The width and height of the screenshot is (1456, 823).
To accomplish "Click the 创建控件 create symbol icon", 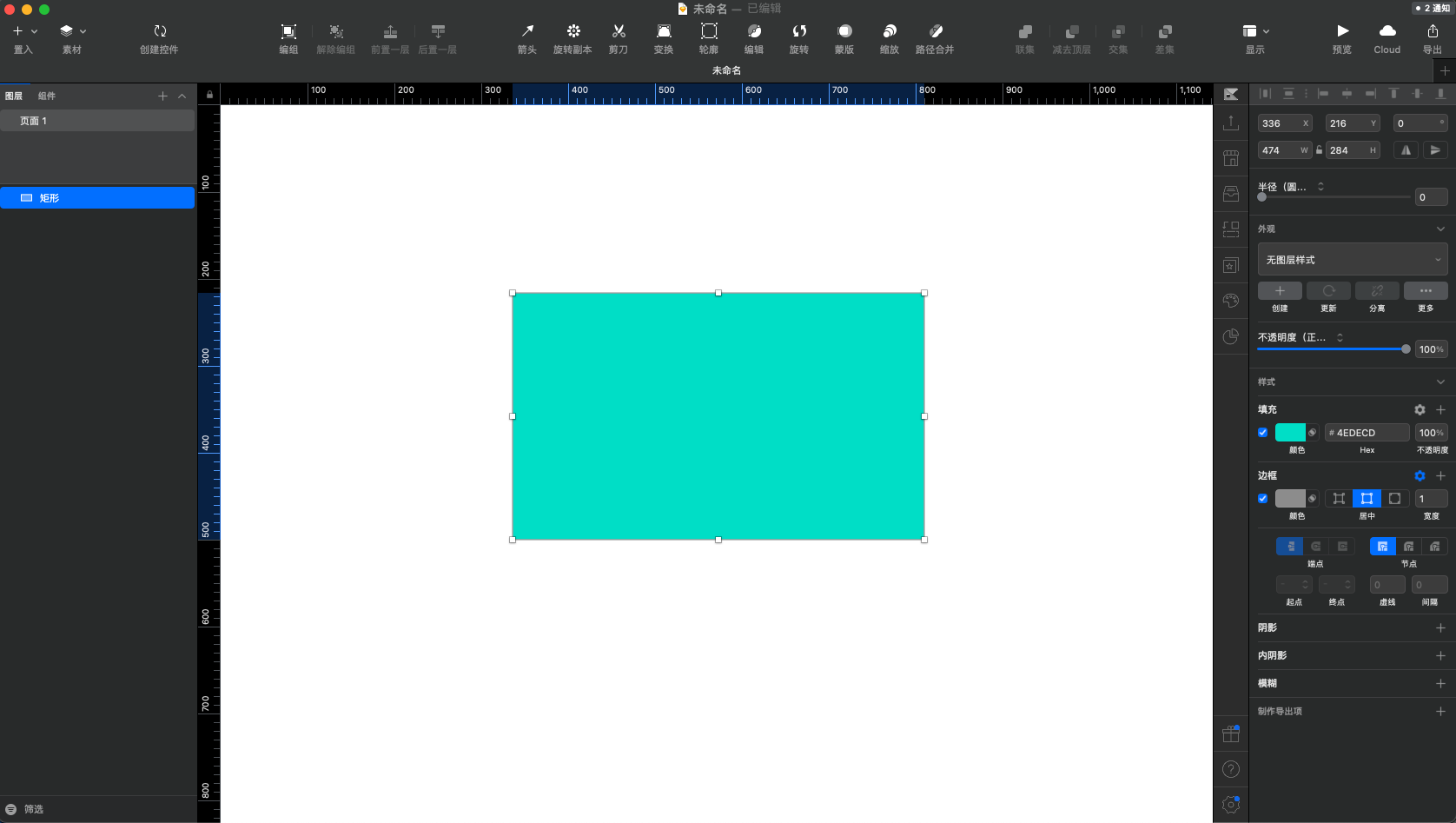I will click(x=160, y=31).
